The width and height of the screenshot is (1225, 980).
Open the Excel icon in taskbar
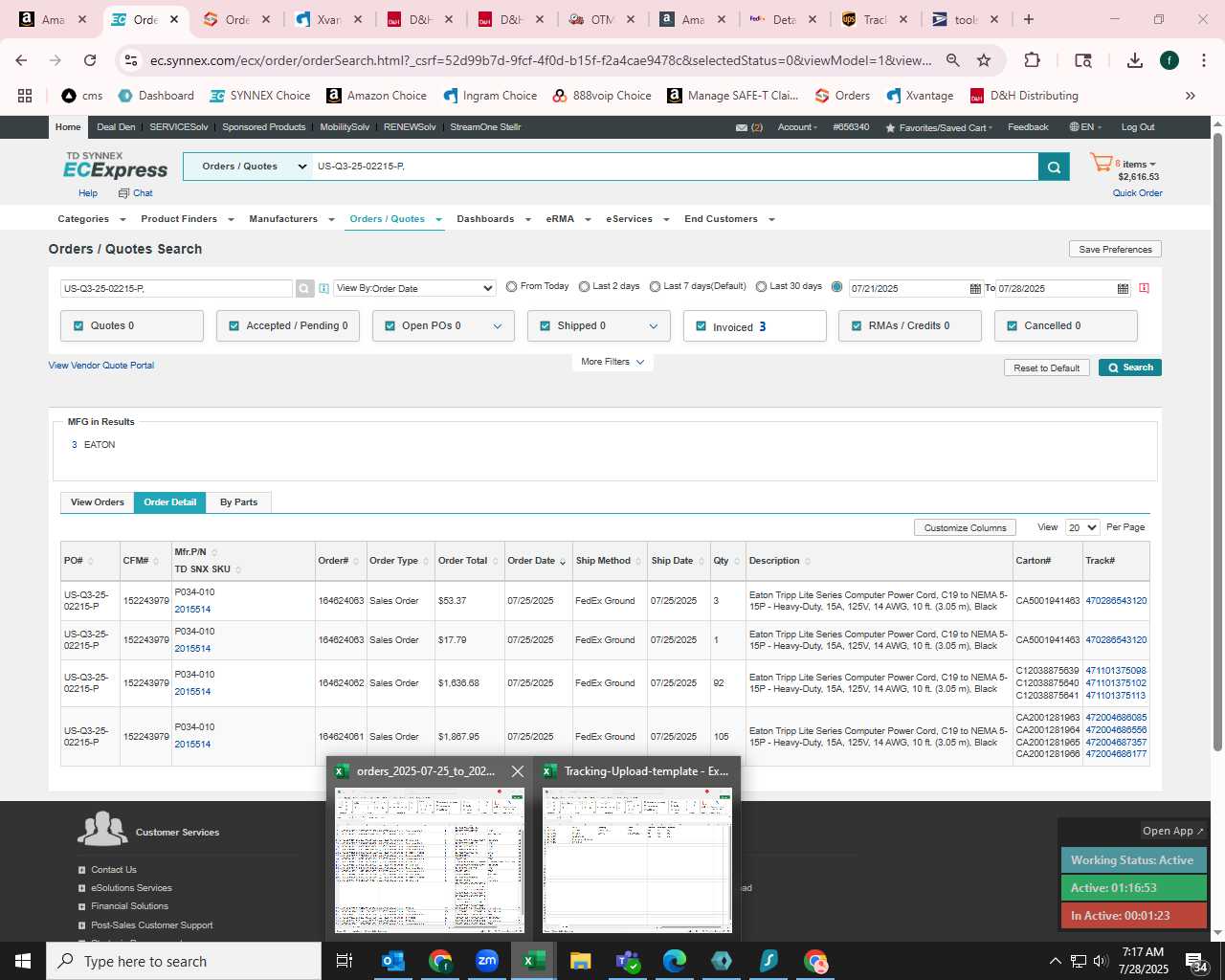tap(534, 961)
